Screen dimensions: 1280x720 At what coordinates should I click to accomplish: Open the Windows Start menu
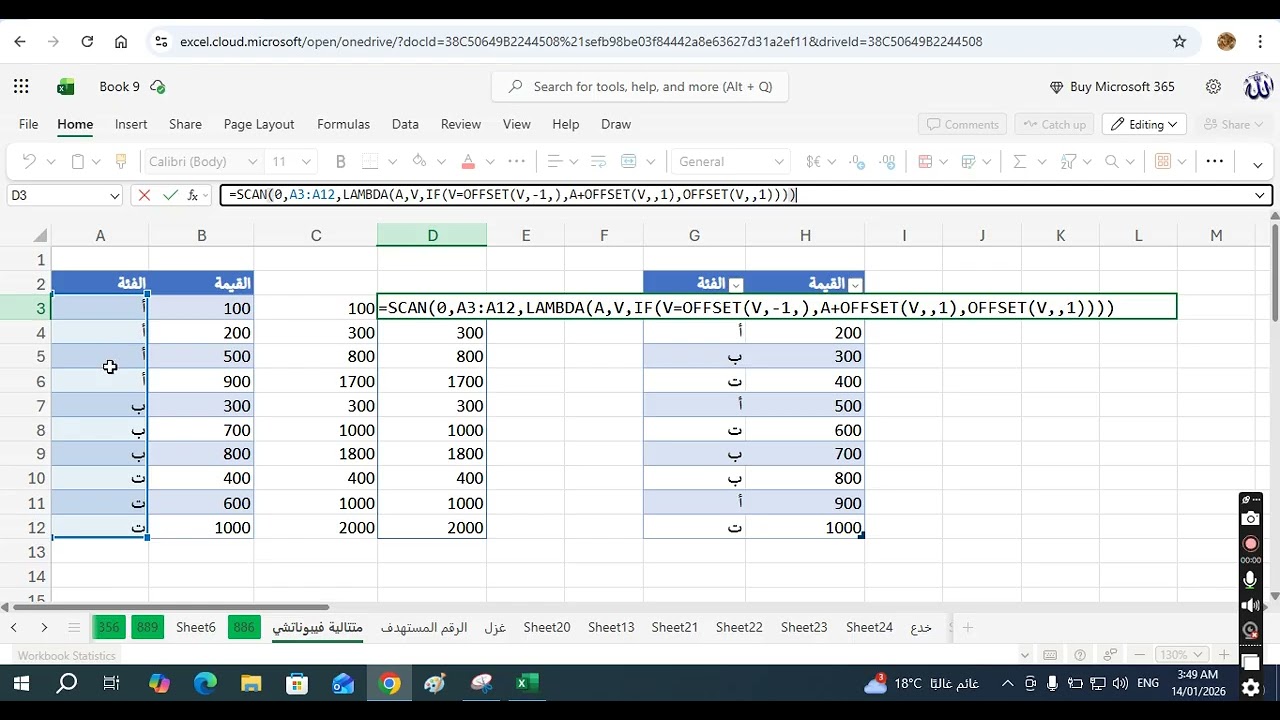pos(21,684)
